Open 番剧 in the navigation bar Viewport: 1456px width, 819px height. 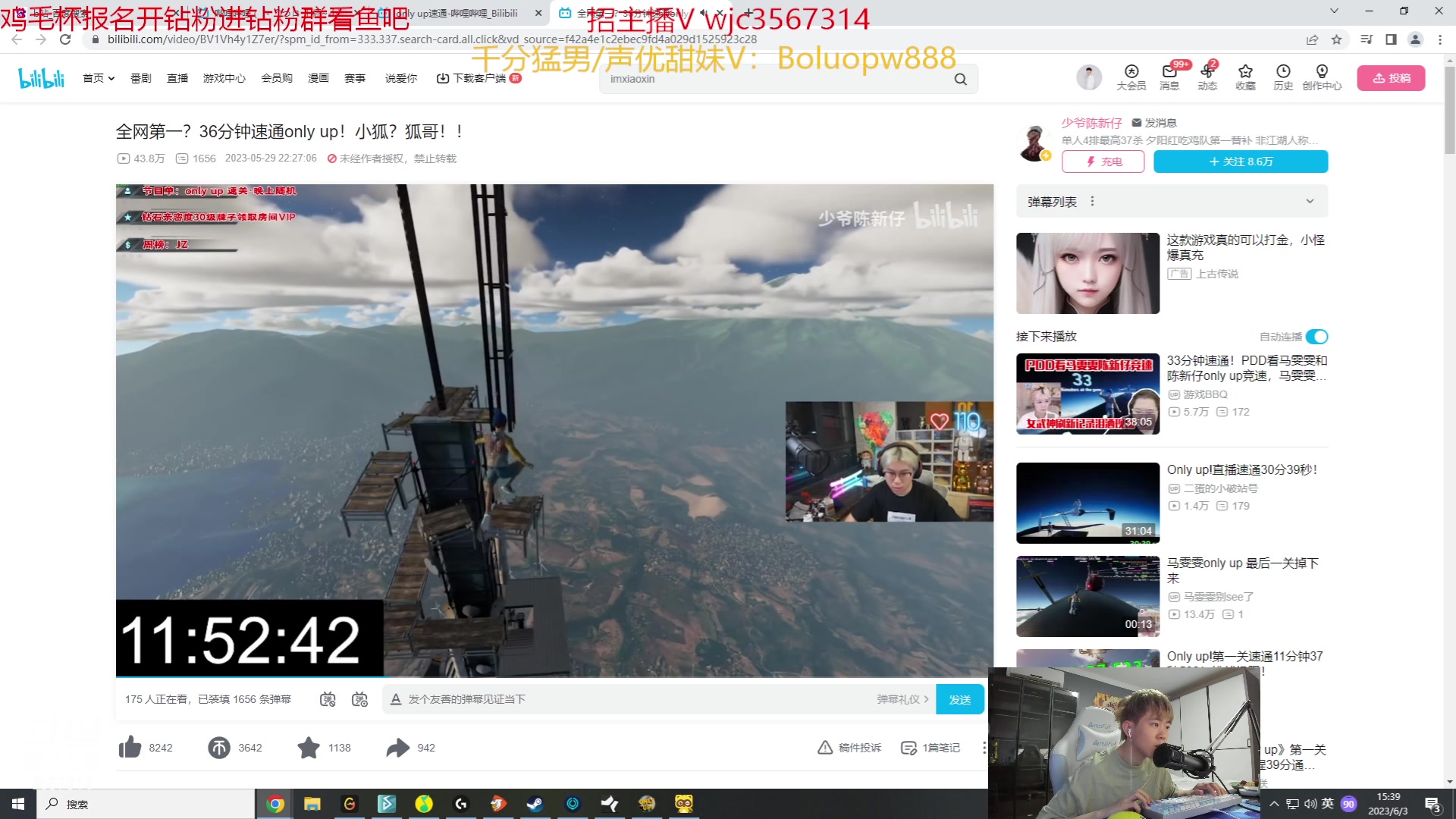tap(141, 78)
